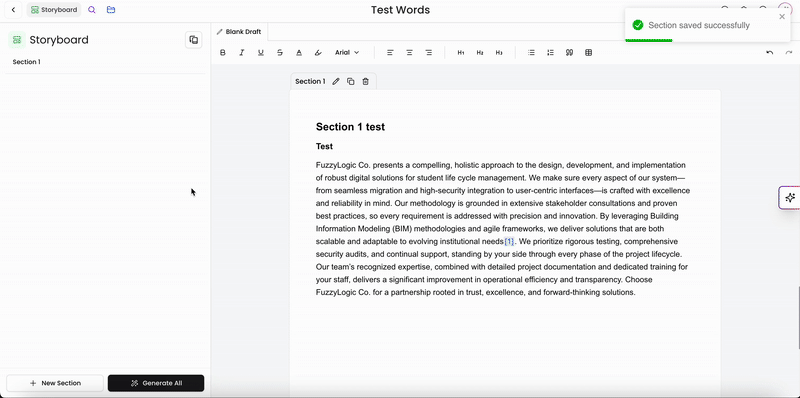This screenshot has height=398, width=800.
Task: Click the green checkmark in the save notification
Action: pos(638,25)
